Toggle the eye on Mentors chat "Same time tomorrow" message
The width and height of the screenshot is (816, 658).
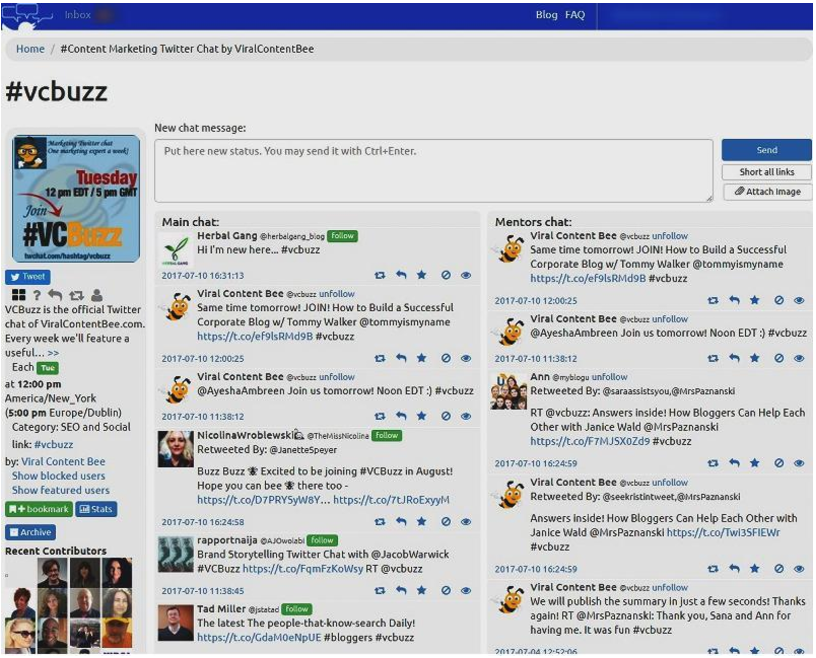click(799, 300)
